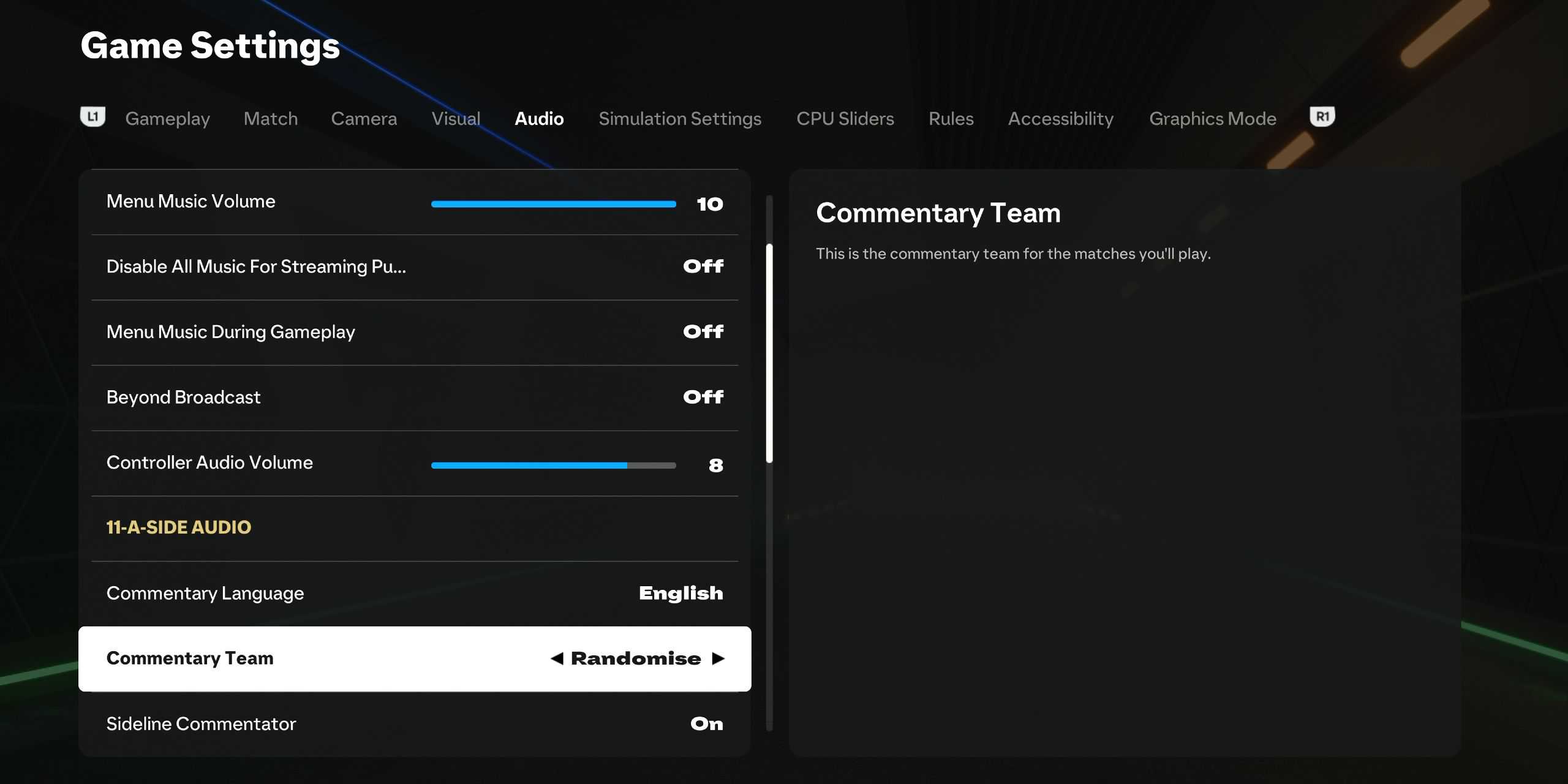Select the Audio tab
The width and height of the screenshot is (1568, 784).
539,118
